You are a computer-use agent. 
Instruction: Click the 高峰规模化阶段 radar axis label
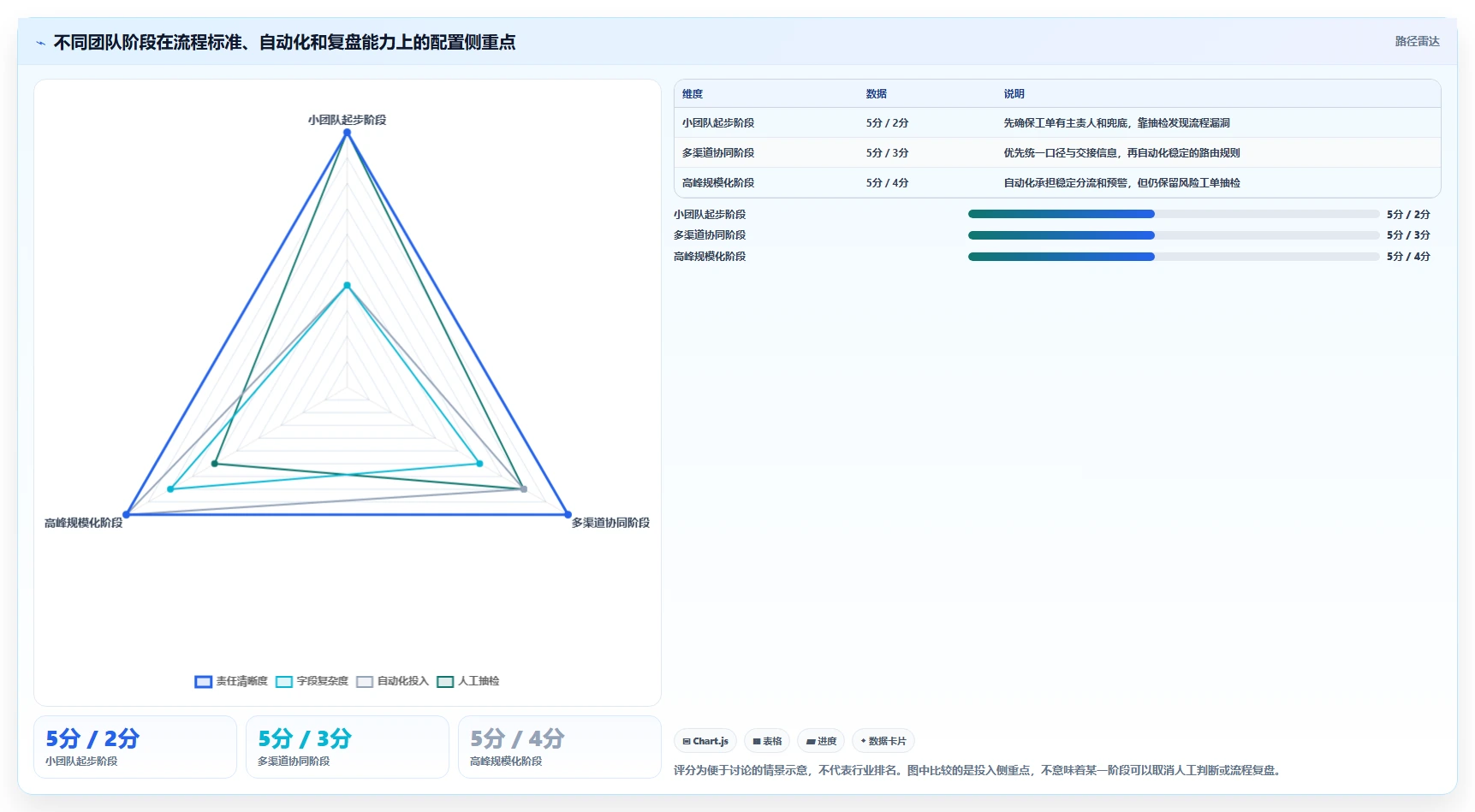pyautogui.click(x=83, y=523)
